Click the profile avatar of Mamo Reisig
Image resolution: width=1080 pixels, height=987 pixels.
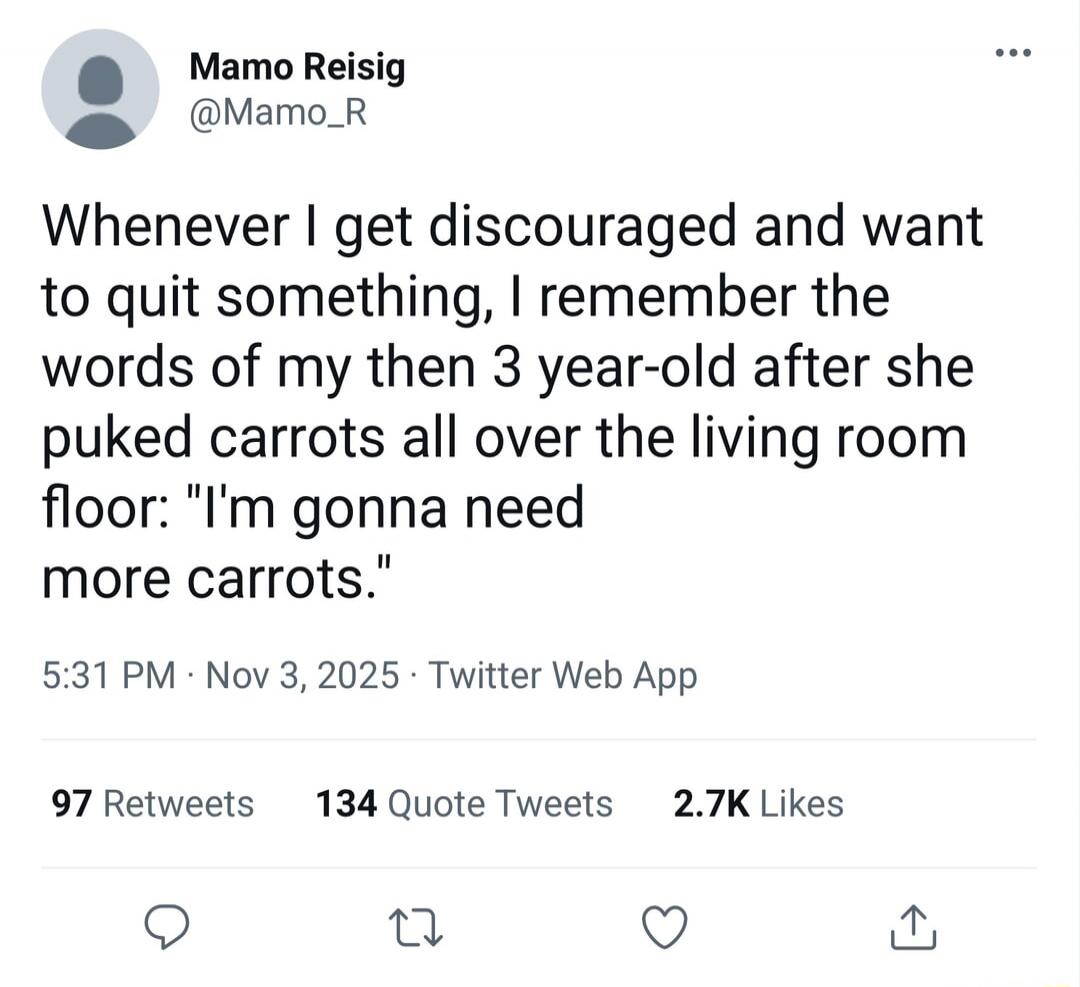(100, 88)
